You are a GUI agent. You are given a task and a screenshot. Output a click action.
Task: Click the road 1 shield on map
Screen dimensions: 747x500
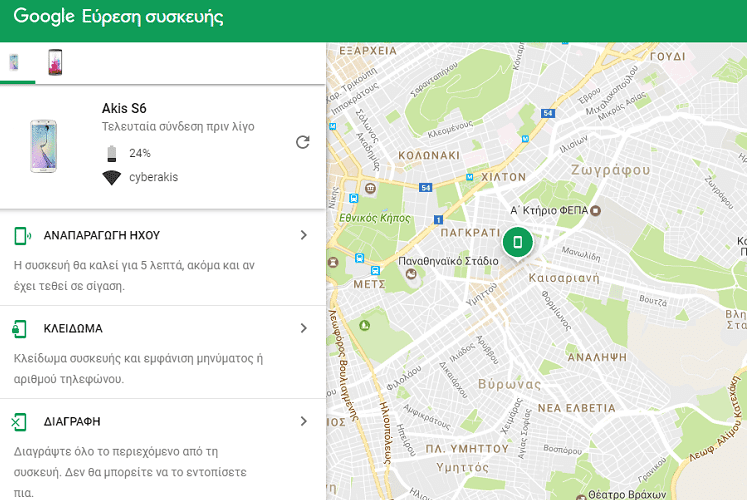click(x=438, y=220)
